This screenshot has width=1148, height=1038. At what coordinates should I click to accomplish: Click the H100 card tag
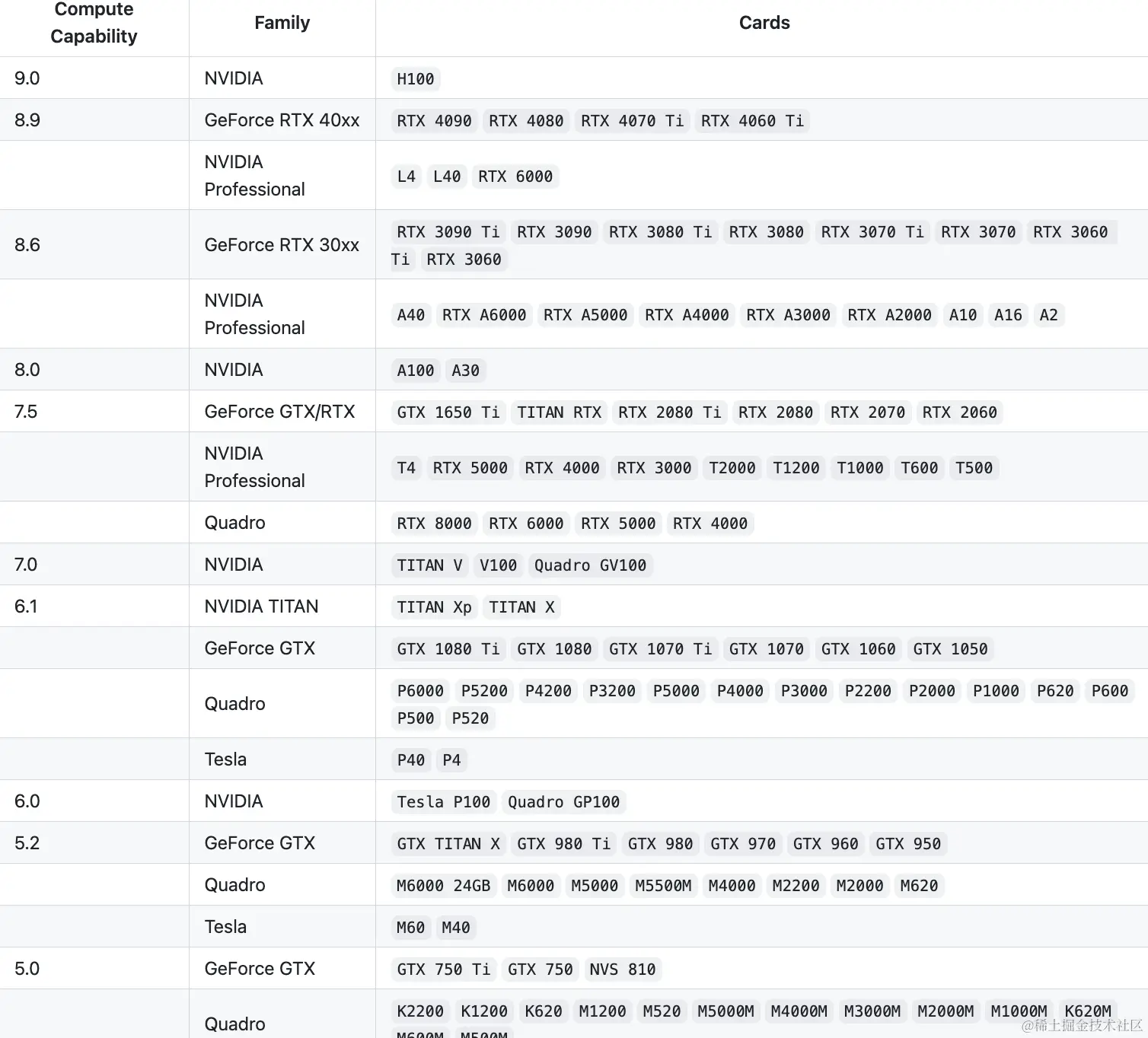pos(415,79)
